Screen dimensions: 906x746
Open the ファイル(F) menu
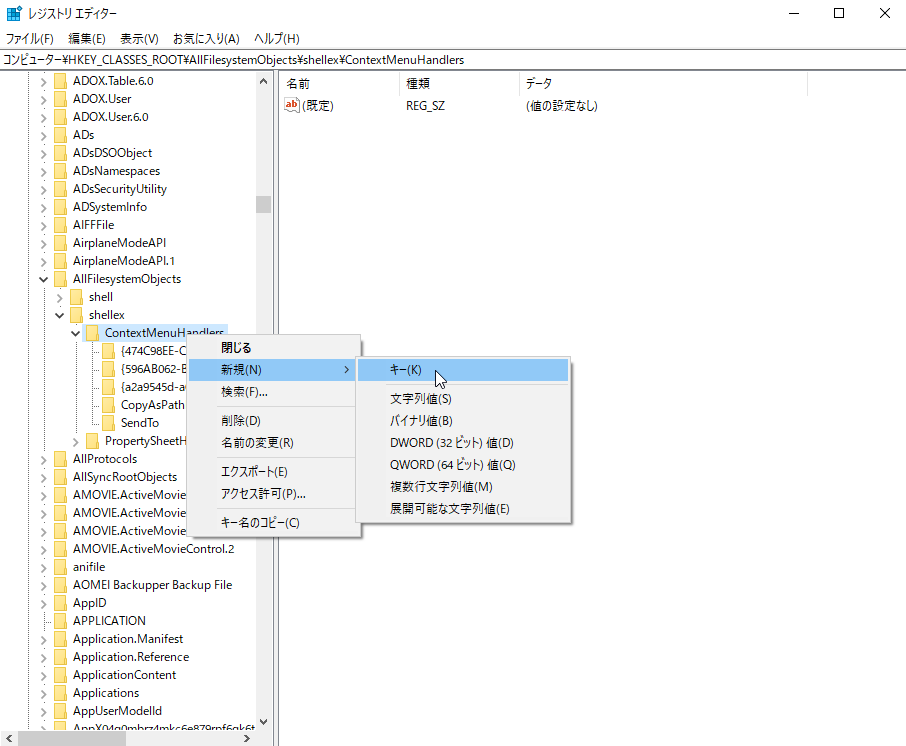click(x=29, y=39)
